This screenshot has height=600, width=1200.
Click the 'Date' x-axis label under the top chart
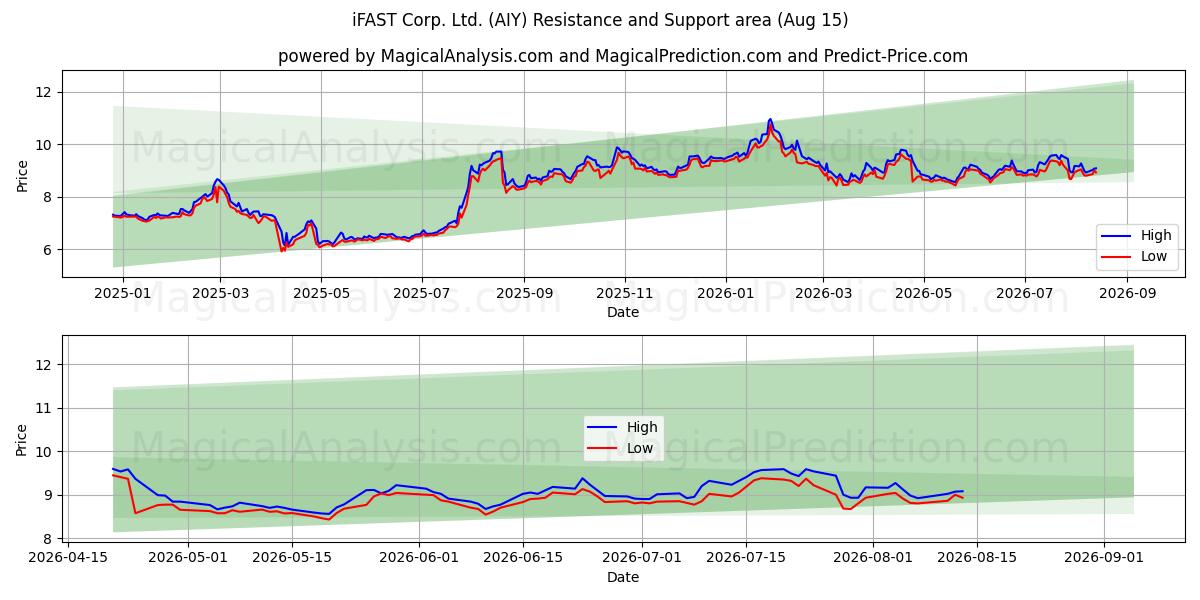point(623,313)
